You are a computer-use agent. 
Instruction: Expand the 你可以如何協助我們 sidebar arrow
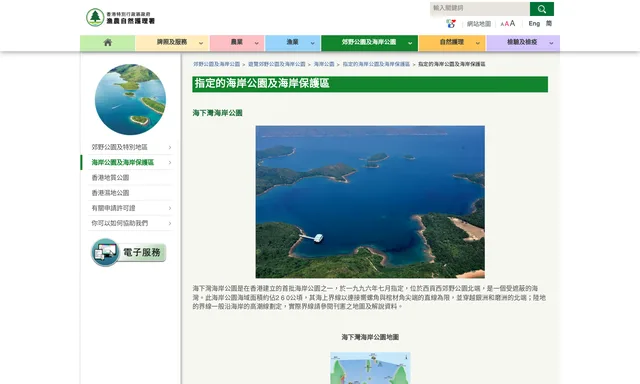coord(170,224)
